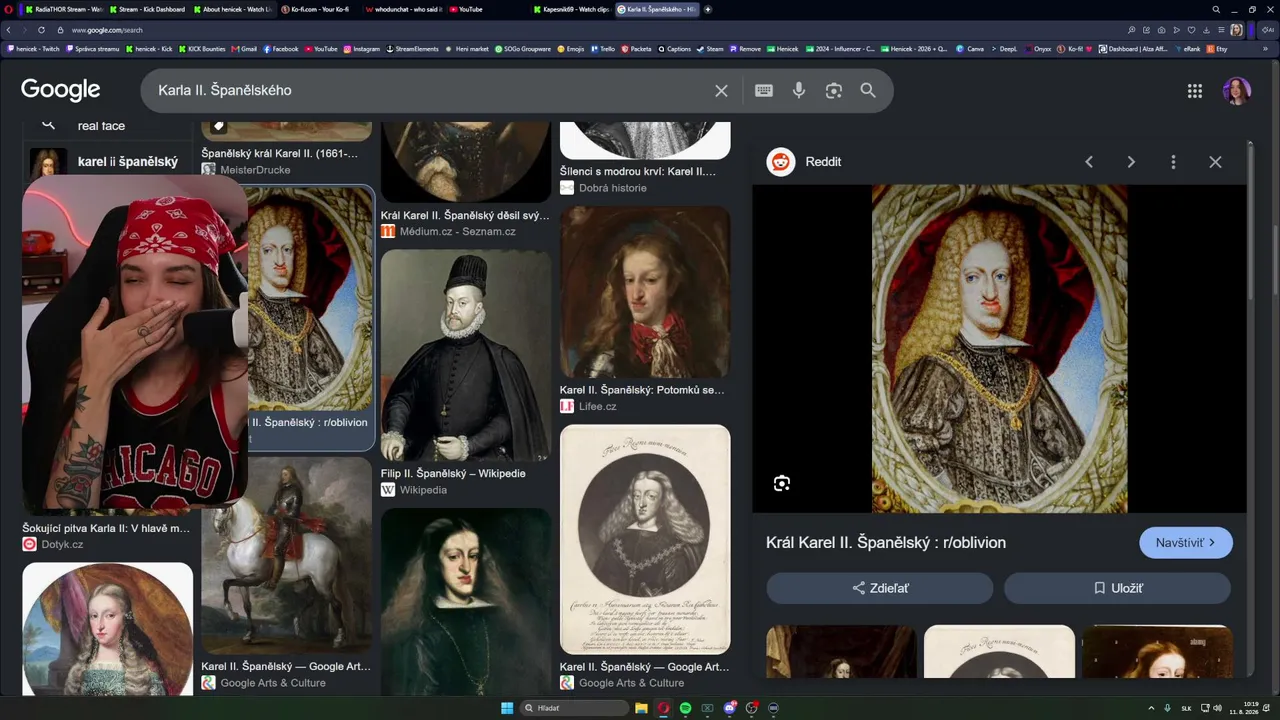1280x720 pixels.
Task: Open the browser AI assistant button
Action: tap(1268, 30)
